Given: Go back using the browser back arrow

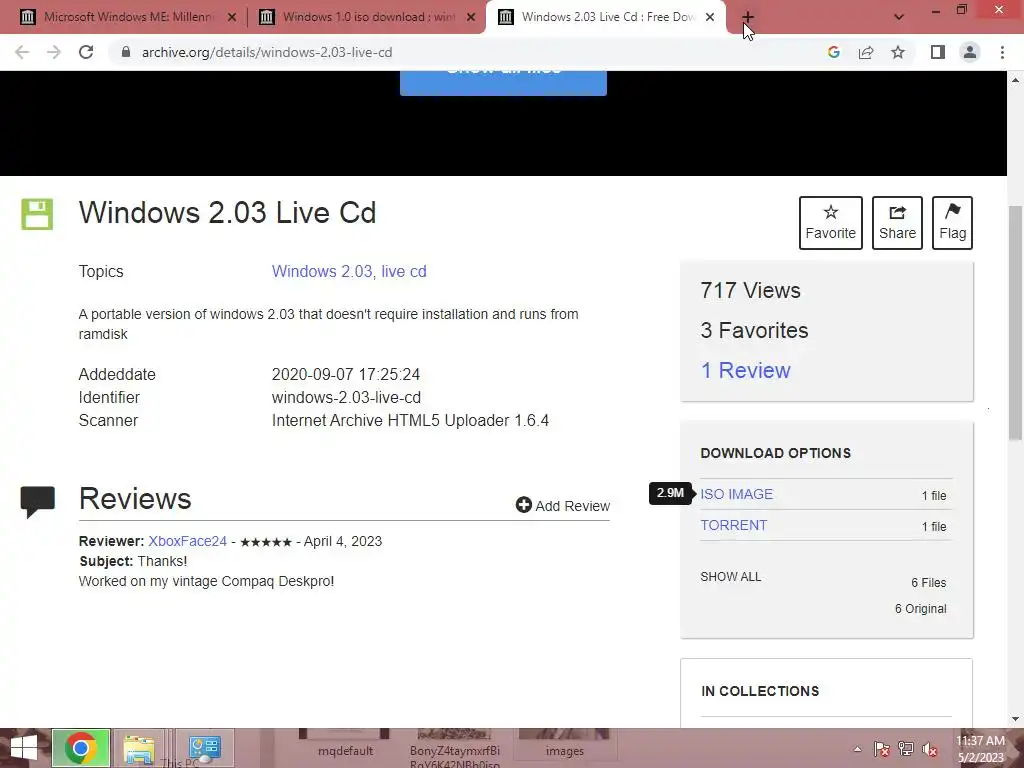Looking at the screenshot, I should (x=22, y=52).
